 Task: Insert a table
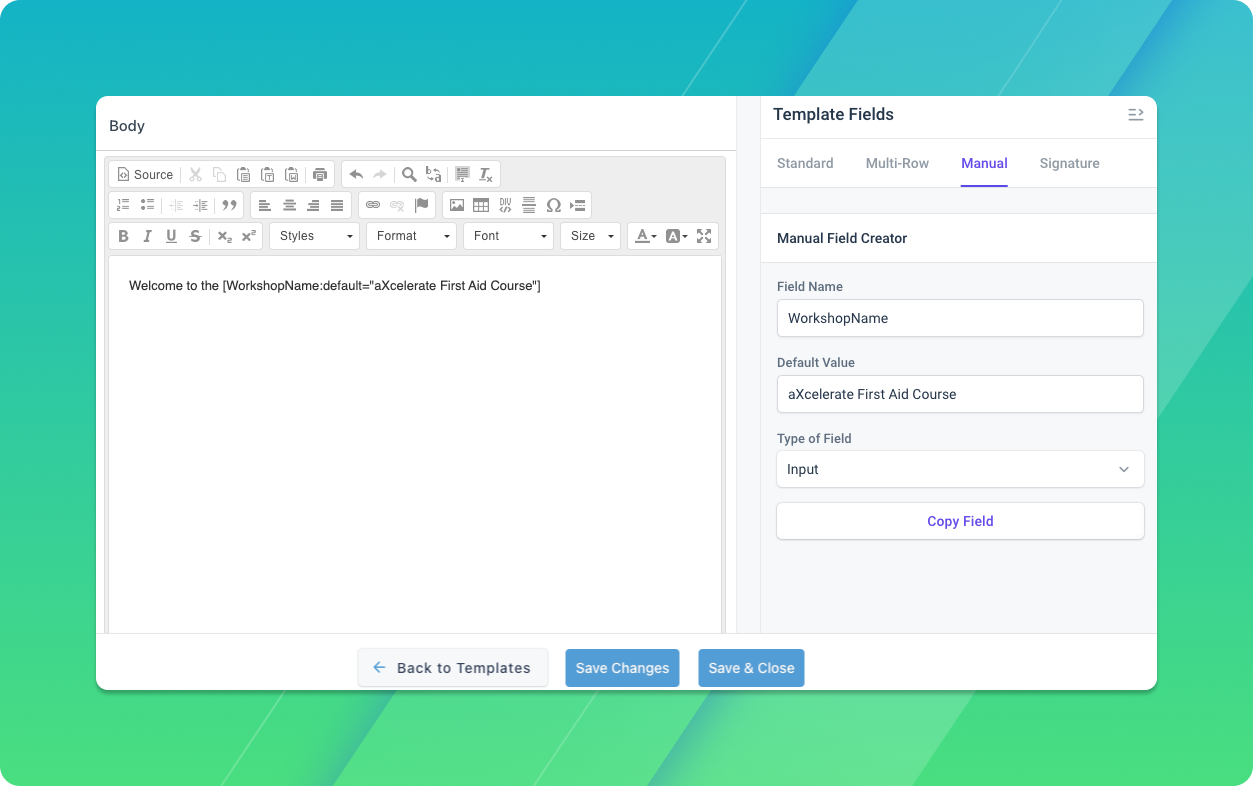[481, 205]
